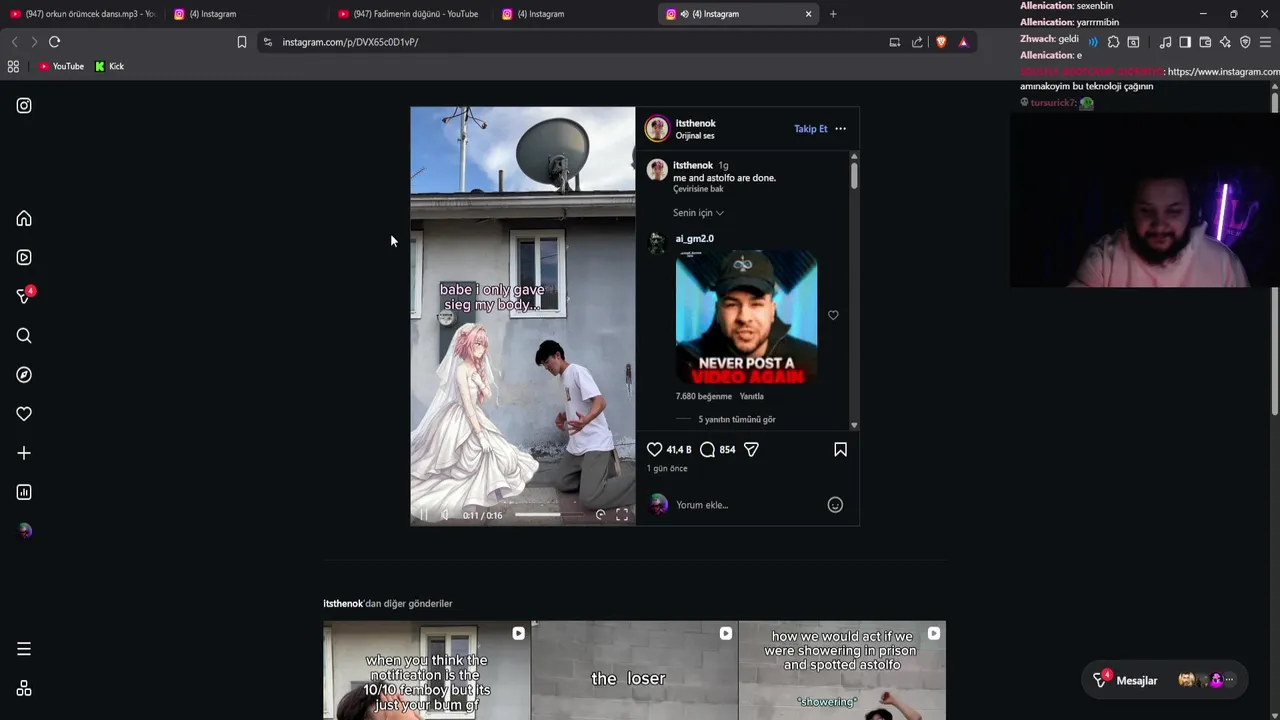
Task: Open 'showering in prison' post thumbnail
Action: coord(842,670)
